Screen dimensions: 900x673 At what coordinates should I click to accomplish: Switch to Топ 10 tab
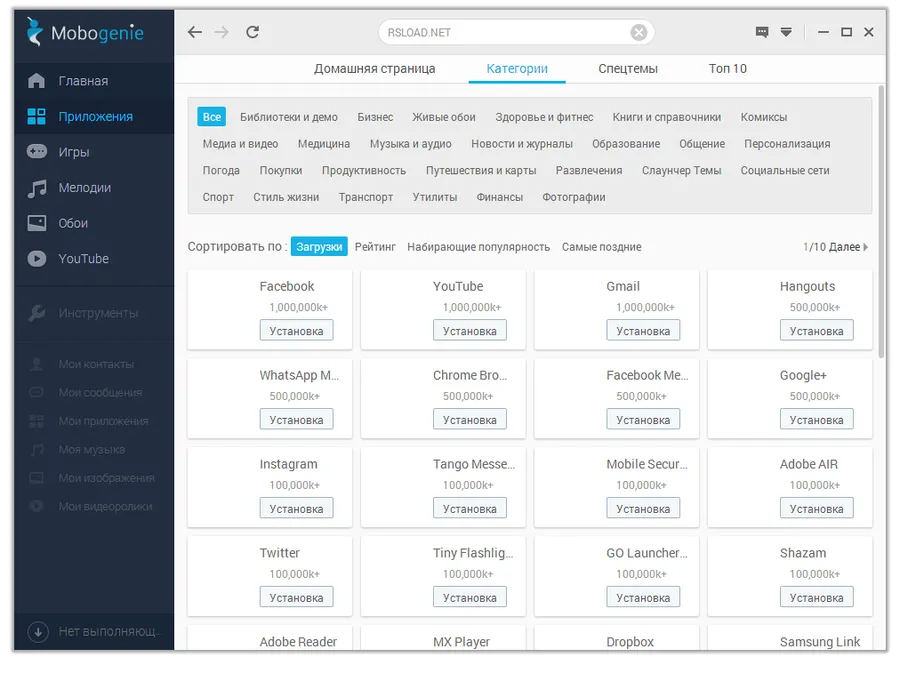727,69
